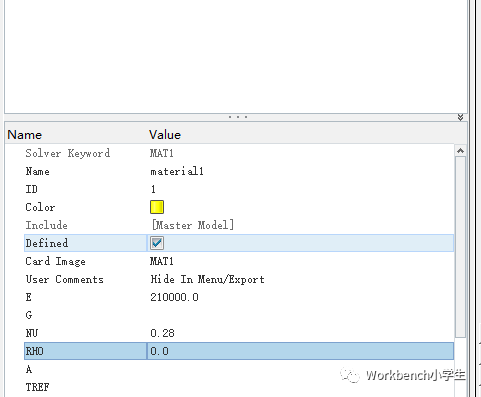481x397 pixels.
Task: Edit the E value 210000.0
Action: coord(174,297)
